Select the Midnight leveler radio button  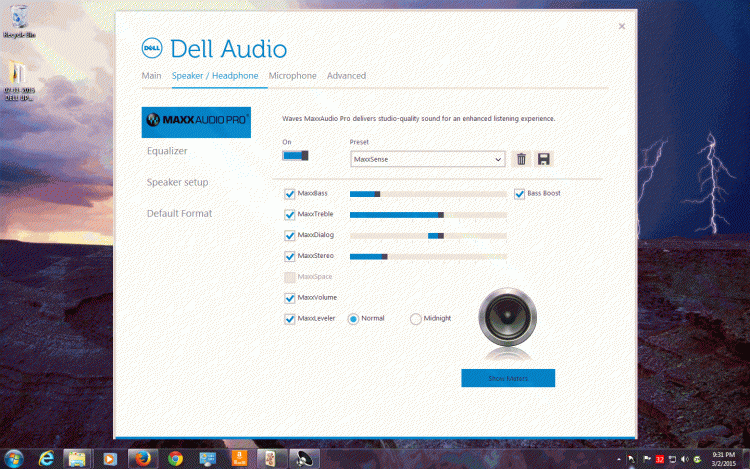click(x=416, y=319)
